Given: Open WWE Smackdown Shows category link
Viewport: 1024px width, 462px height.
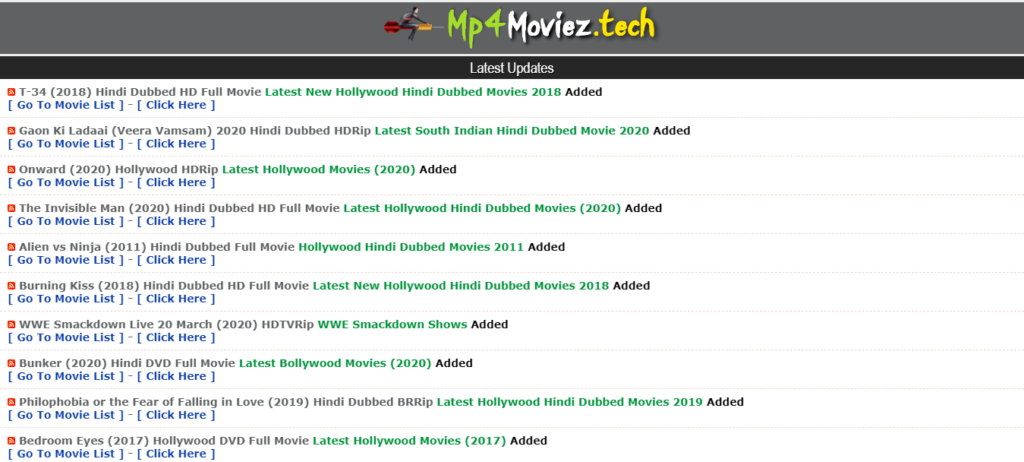Looking at the screenshot, I should [392, 324].
